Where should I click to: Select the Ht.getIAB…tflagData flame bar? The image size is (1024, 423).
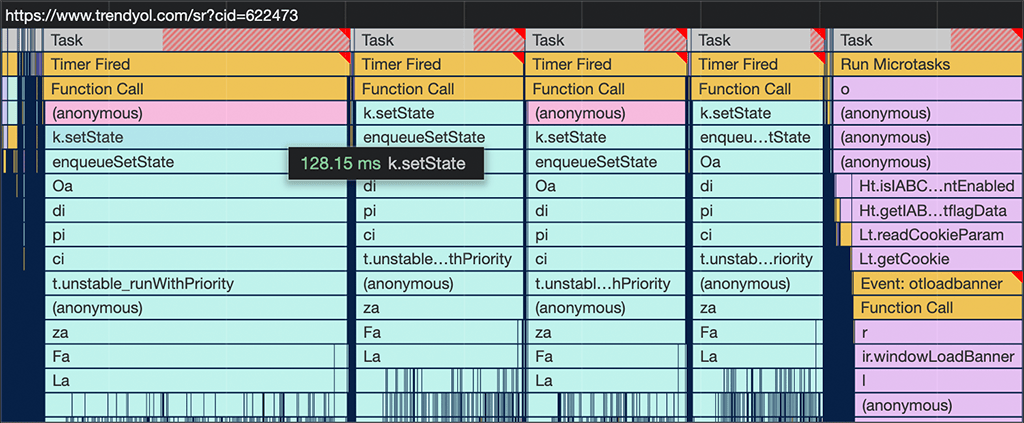click(937, 210)
